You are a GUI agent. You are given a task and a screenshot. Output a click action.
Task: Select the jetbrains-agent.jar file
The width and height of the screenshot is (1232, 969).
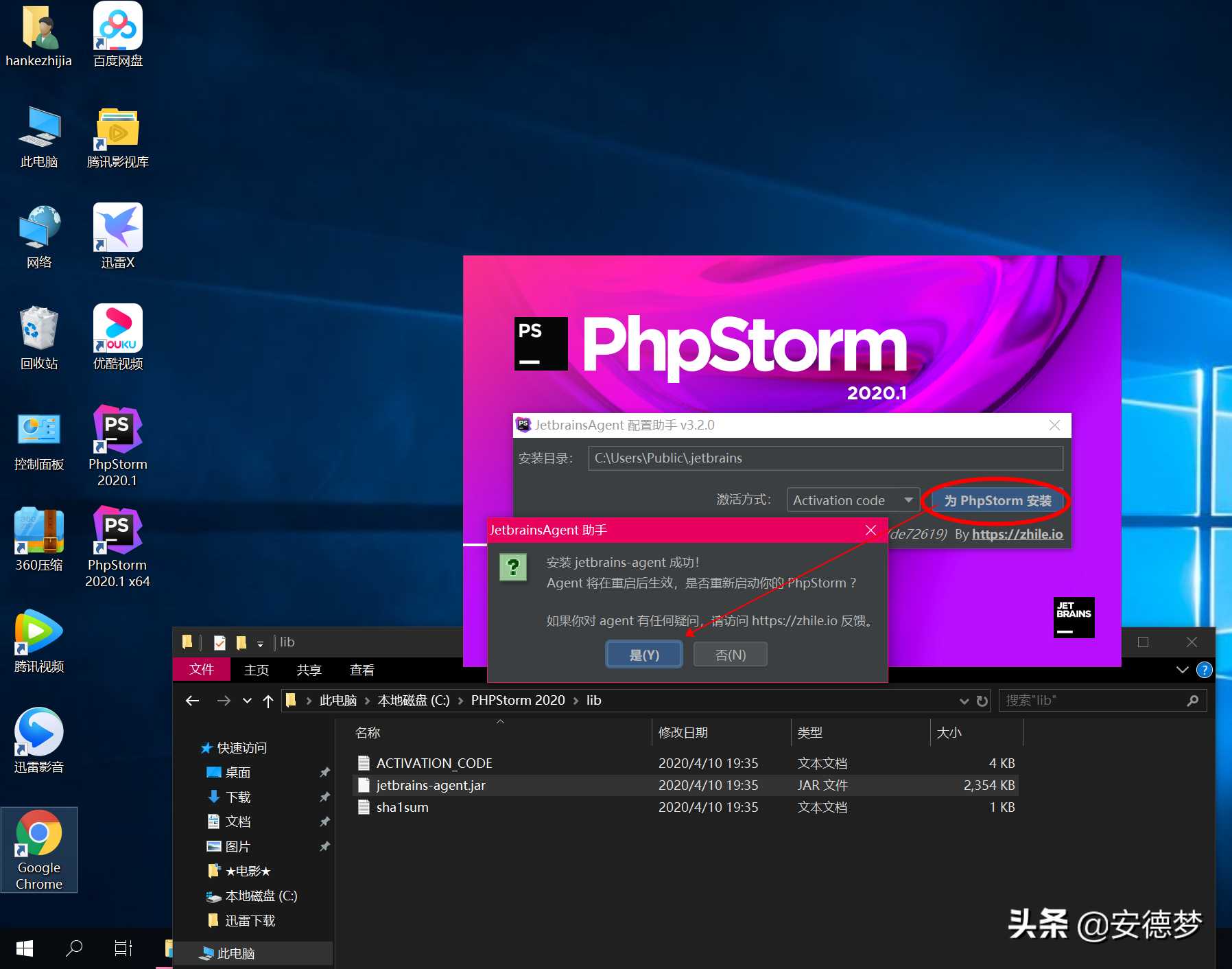pos(685,785)
